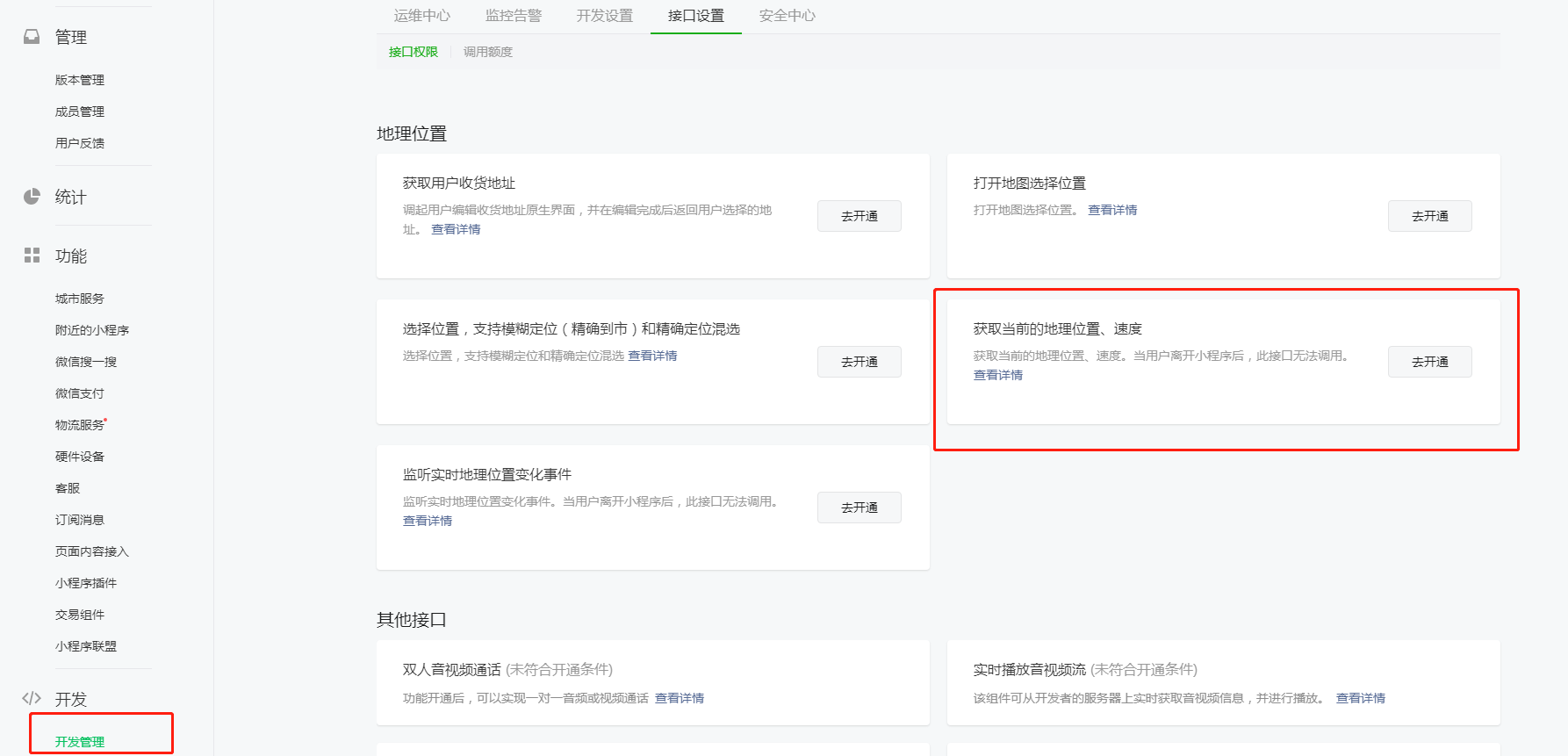The width and height of the screenshot is (1568, 756).
Task: Open 查看详情 link for 选择位置 模糊定位
Action: 652,356
